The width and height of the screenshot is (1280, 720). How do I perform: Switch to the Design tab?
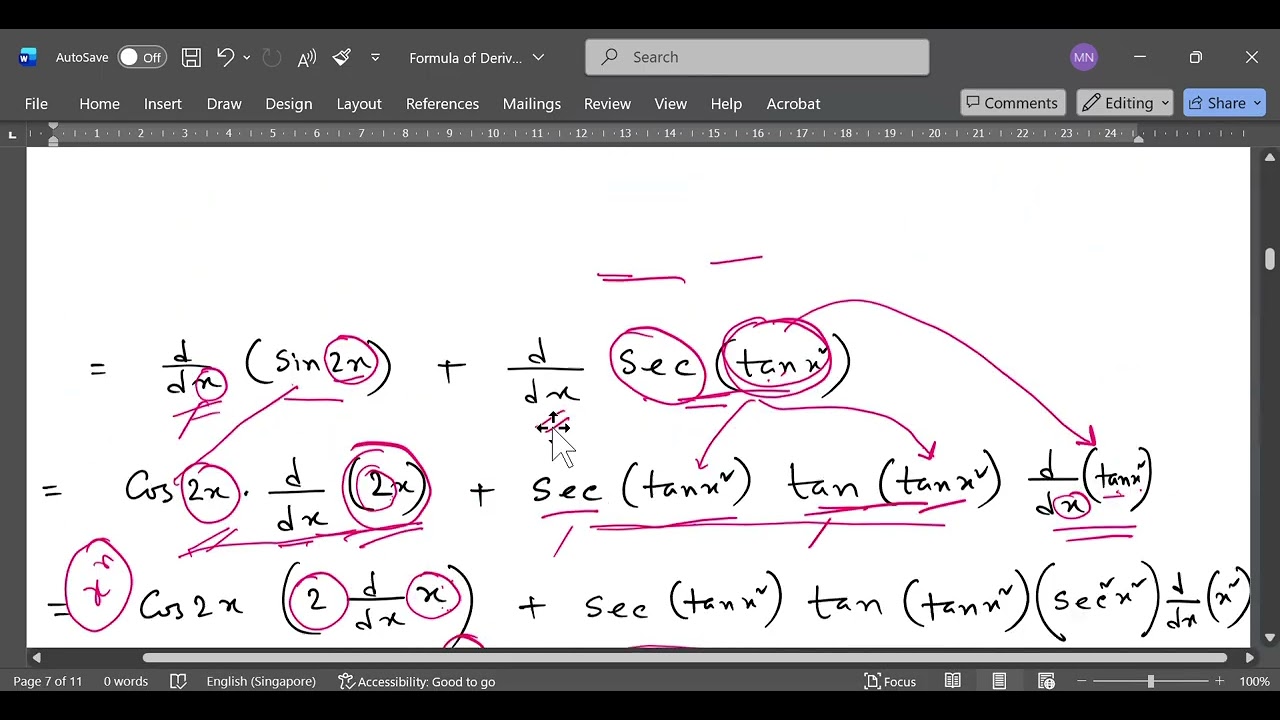coord(288,103)
